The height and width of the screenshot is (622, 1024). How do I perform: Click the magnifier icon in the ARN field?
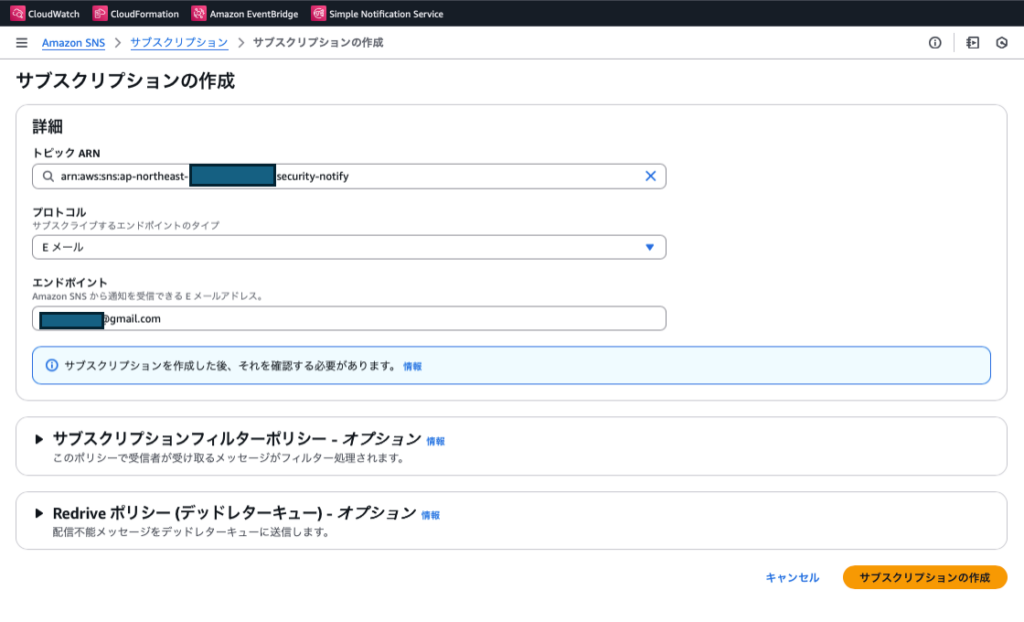[49, 176]
